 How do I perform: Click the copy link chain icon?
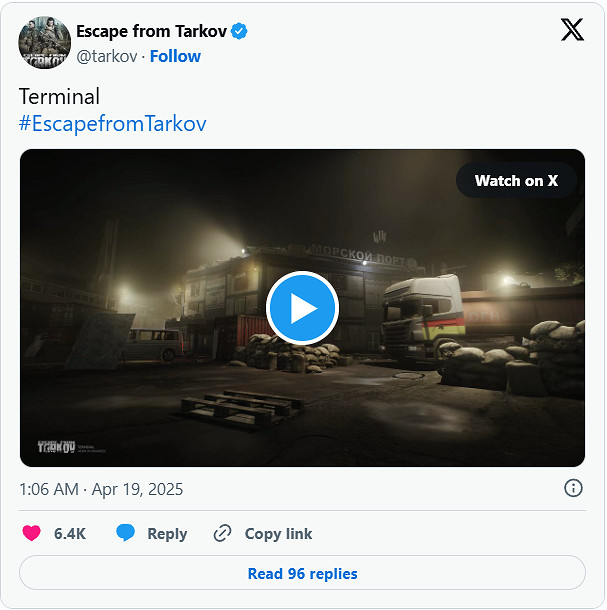point(223,534)
